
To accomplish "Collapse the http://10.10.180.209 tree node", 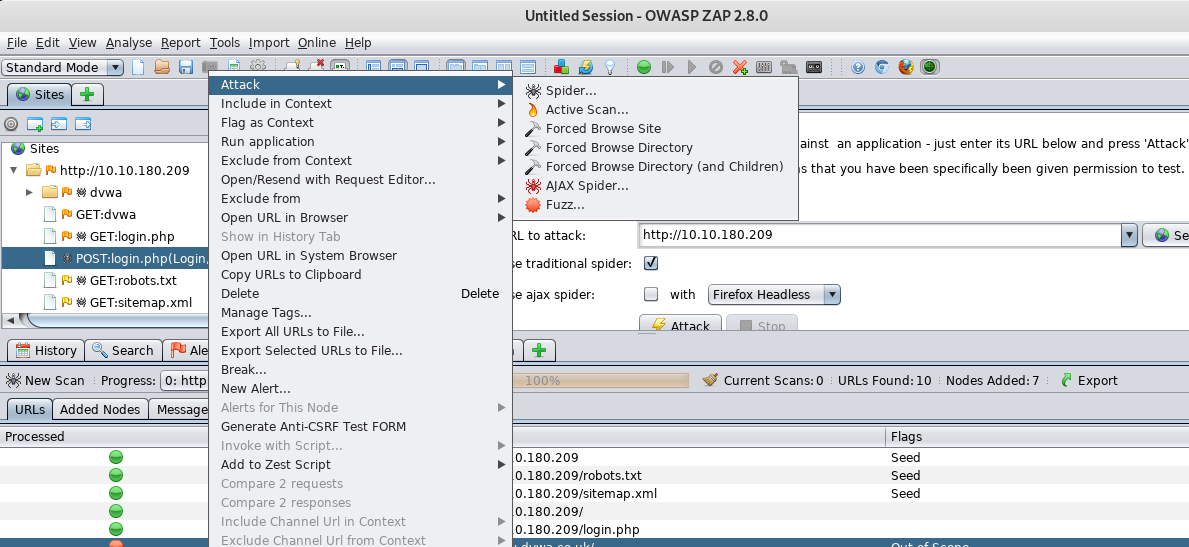I will pos(13,171).
